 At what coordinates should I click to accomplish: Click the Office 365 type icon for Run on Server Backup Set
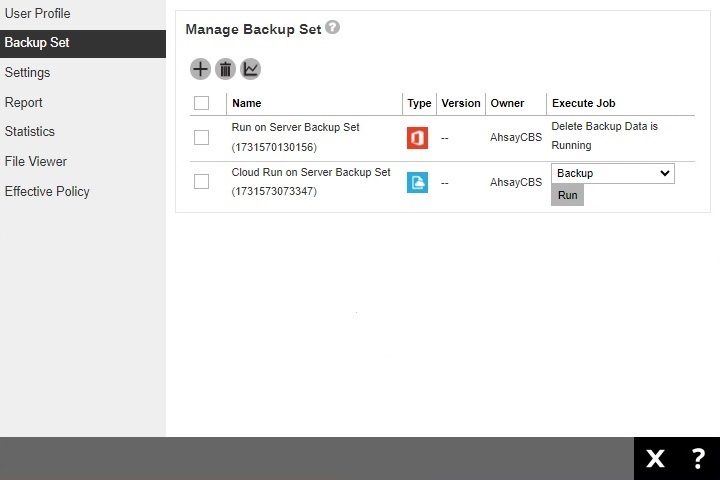[417, 138]
